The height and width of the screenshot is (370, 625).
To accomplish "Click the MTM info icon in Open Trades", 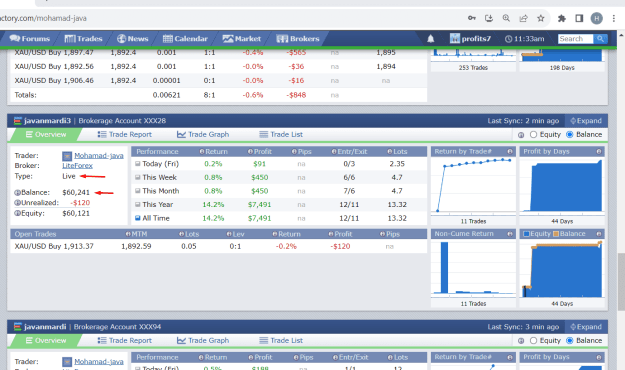I will click(128, 234).
